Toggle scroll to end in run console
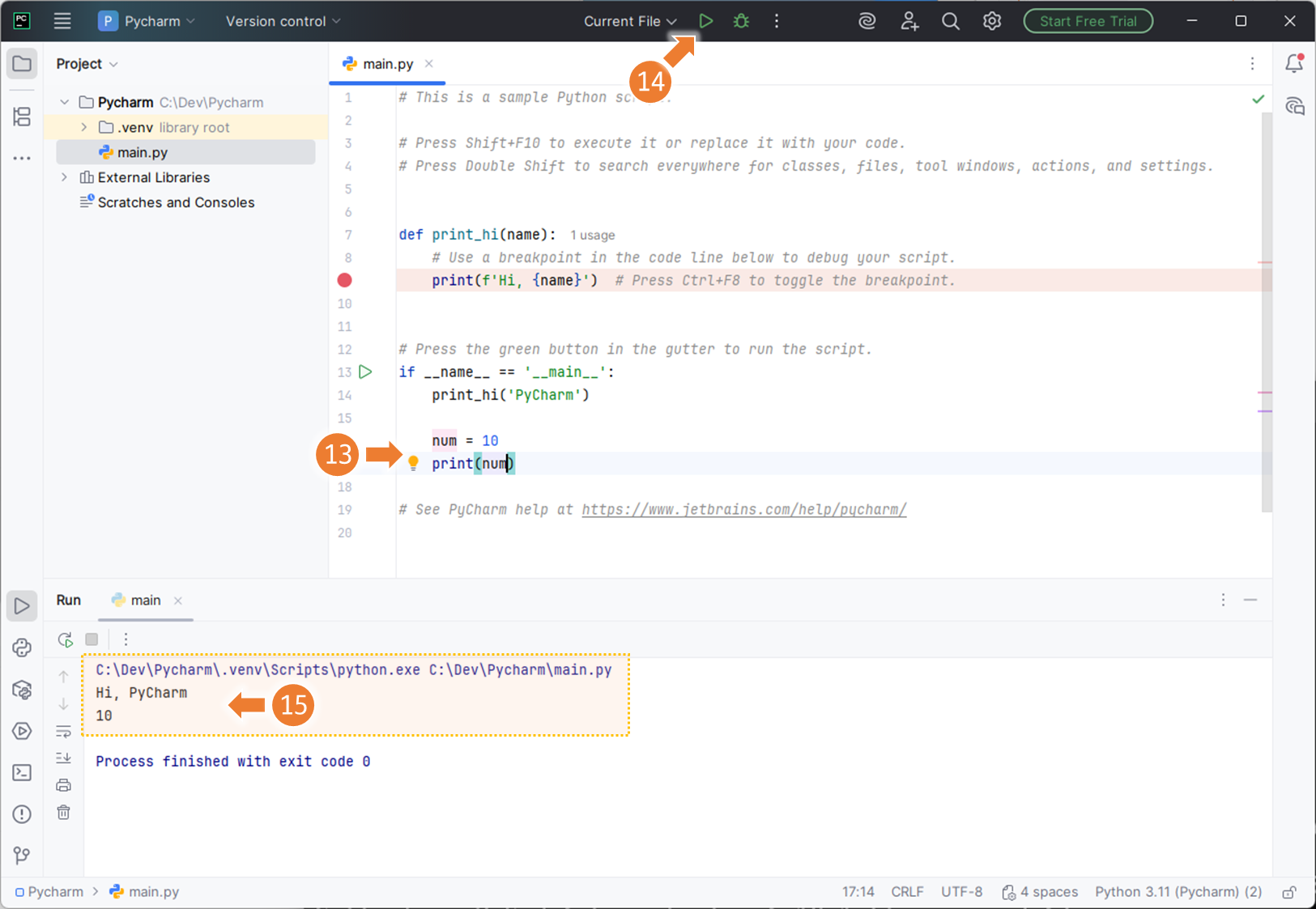Viewport: 1316px width, 909px height. [x=63, y=758]
